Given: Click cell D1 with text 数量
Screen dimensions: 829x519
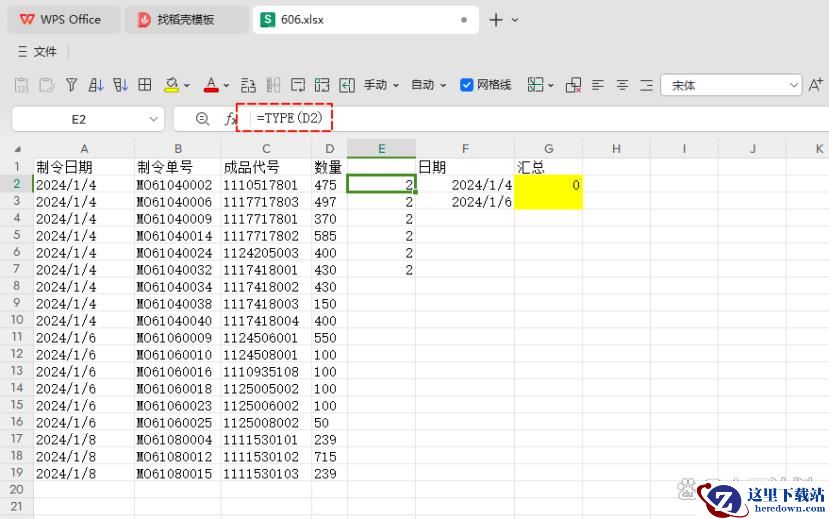Looking at the screenshot, I should [x=329, y=167].
